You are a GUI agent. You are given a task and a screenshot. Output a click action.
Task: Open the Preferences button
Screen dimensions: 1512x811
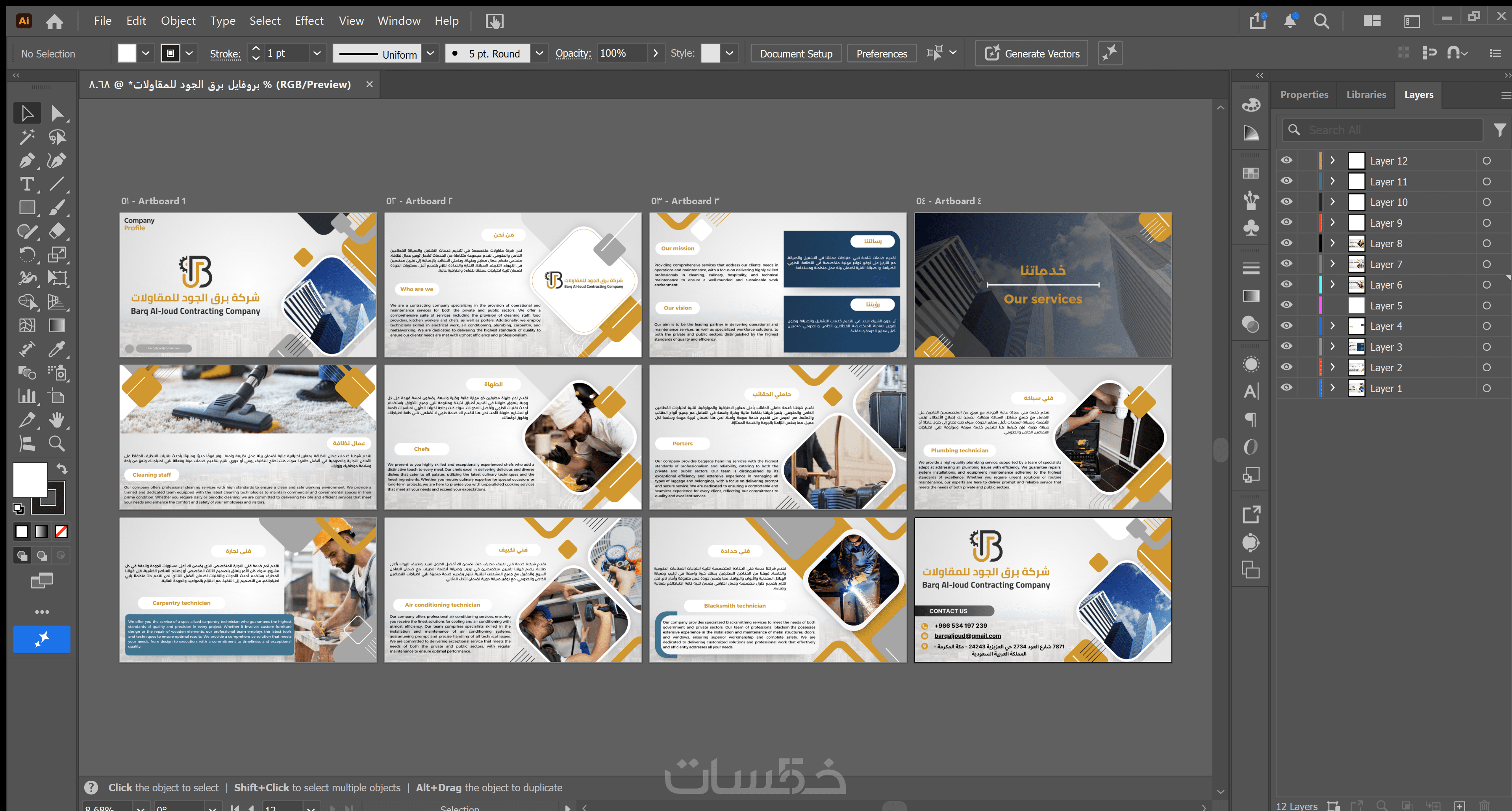[x=882, y=54]
